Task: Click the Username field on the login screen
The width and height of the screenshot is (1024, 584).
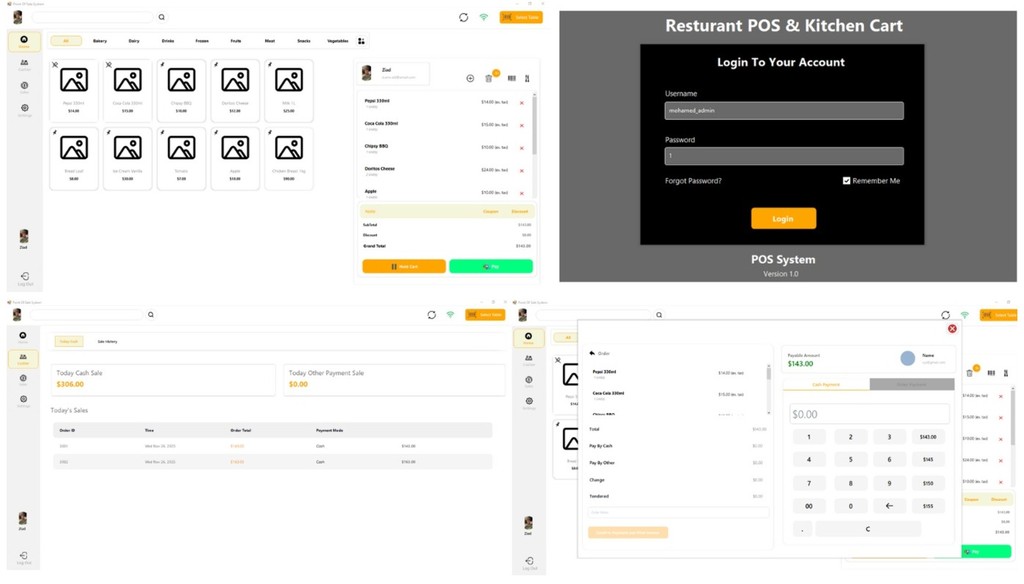Action: click(784, 110)
